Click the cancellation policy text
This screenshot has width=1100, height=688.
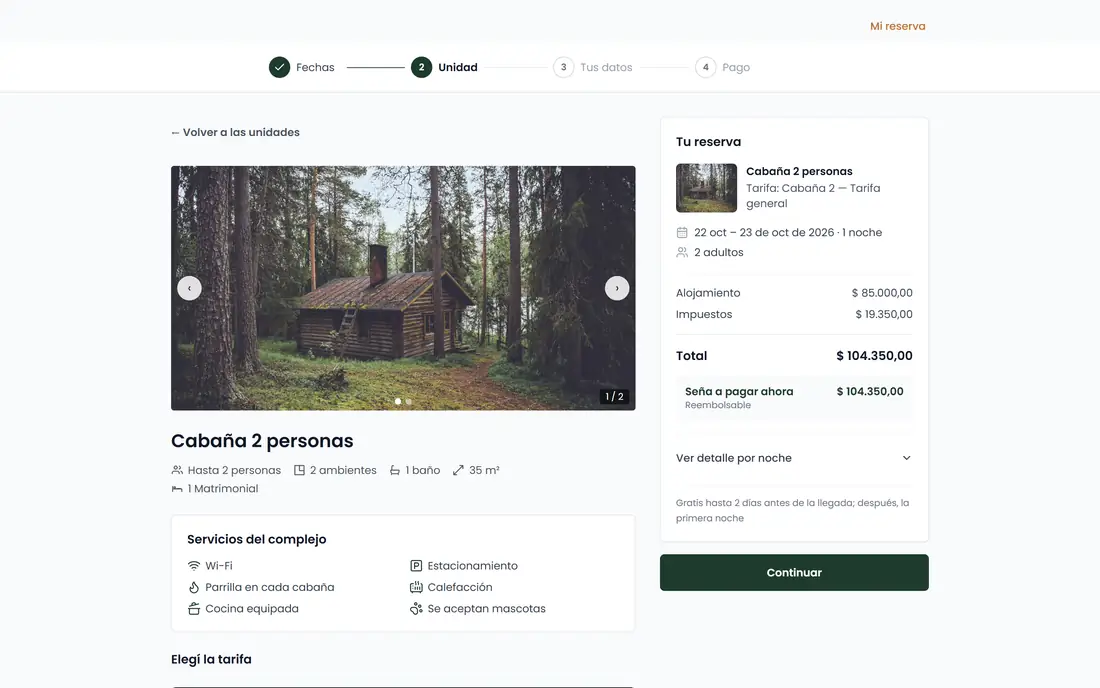(x=793, y=511)
